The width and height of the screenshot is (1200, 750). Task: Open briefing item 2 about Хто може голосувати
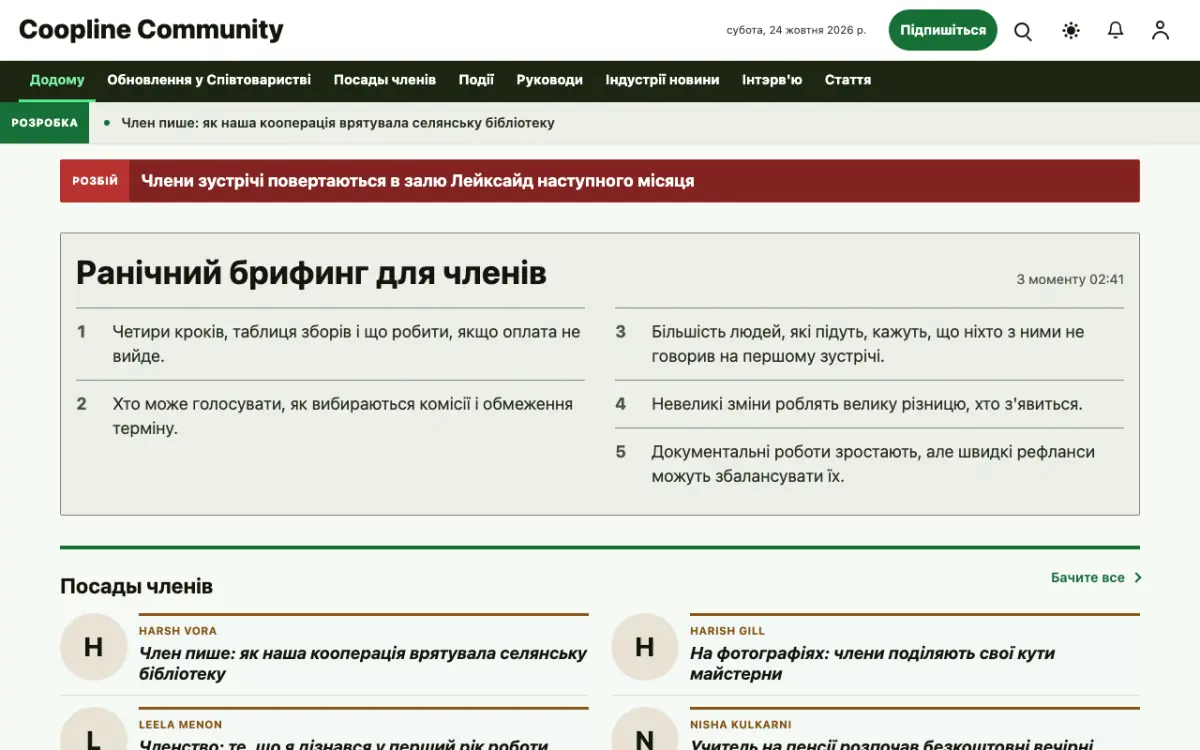pos(330,416)
